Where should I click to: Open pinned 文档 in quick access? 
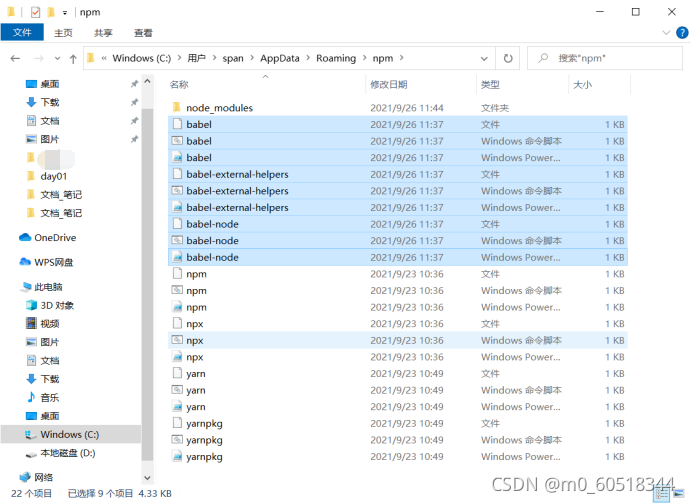pyautogui.click(x=49, y=121)
